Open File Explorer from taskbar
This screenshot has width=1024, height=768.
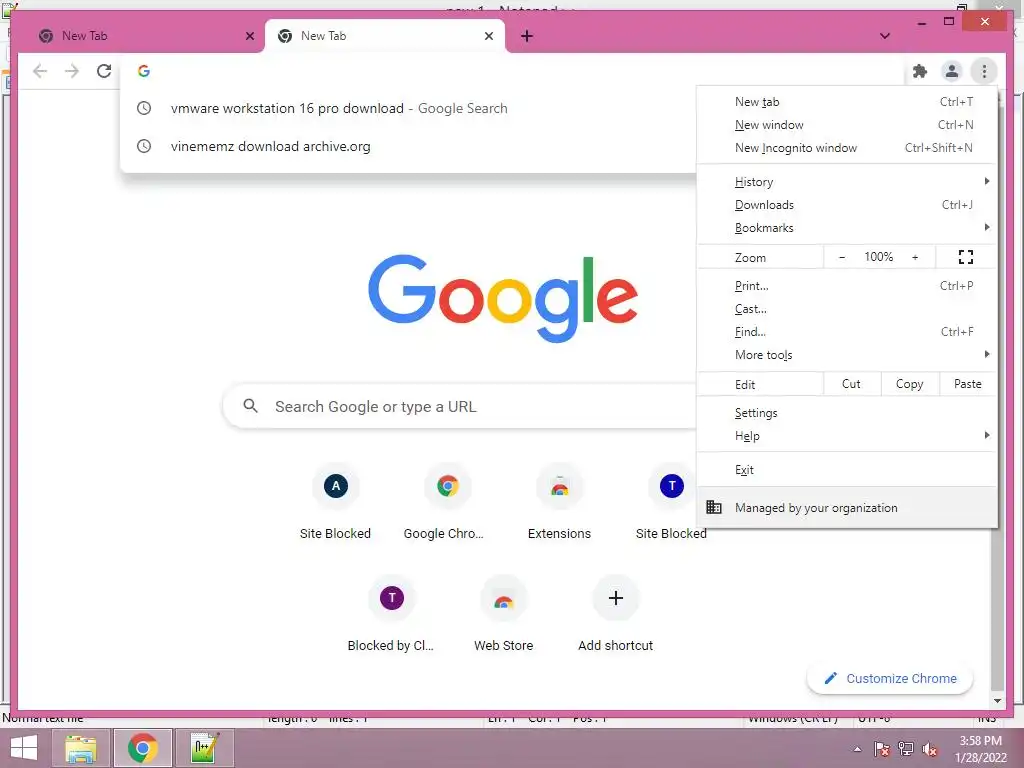(80, 748)
